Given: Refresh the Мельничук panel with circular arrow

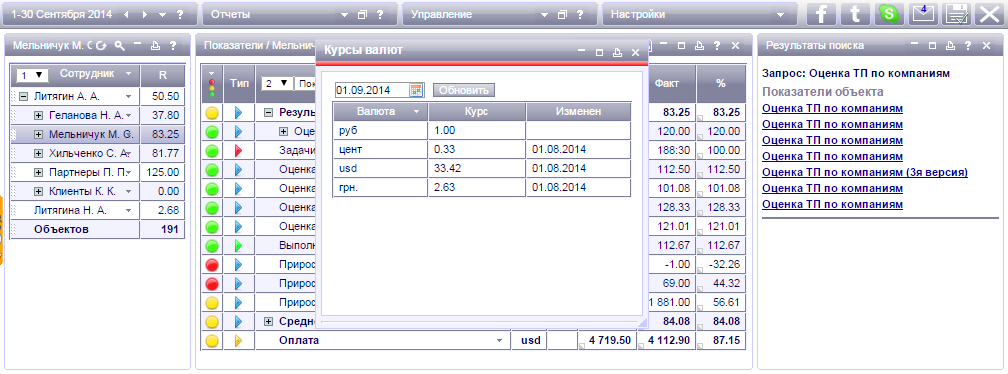Looking at the screenshot, I should pyautogui.click(x=101, y=46).
